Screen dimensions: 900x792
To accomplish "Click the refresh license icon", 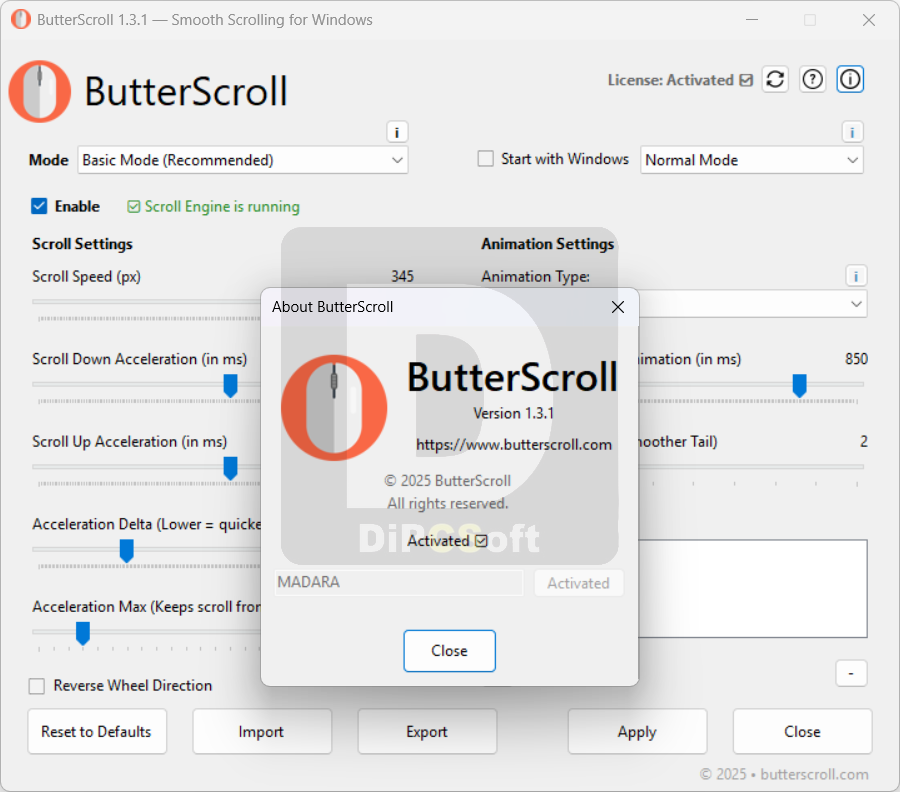I will [x=775, y=79].
